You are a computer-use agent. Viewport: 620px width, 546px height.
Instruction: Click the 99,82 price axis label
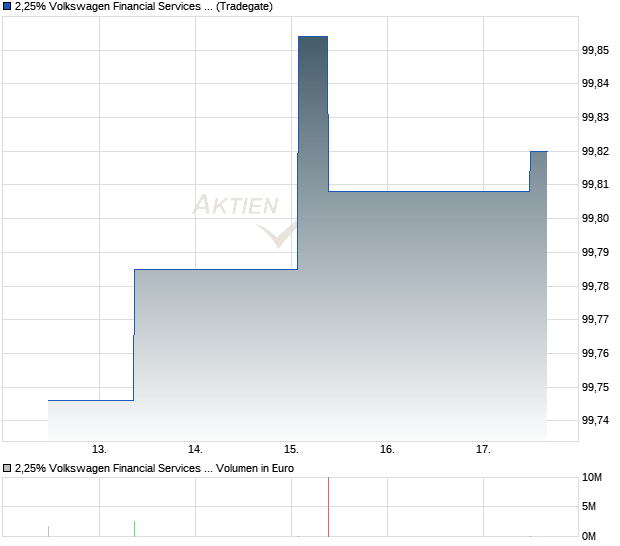click(595, 151)
